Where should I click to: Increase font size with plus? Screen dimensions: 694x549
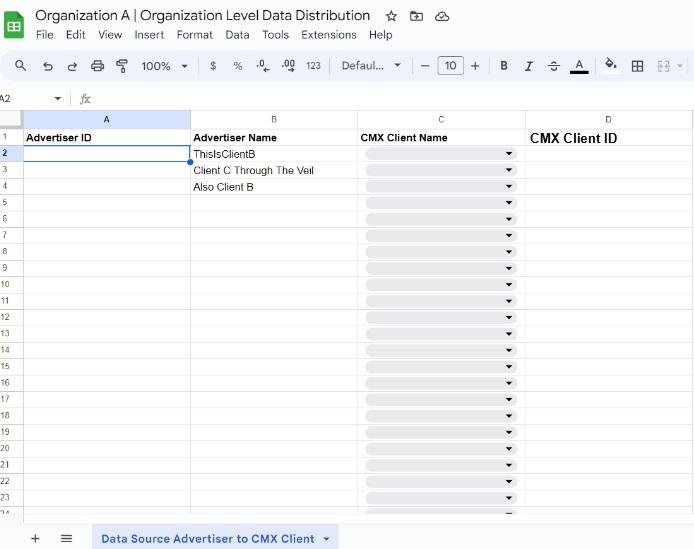click(x=475, y=66)
